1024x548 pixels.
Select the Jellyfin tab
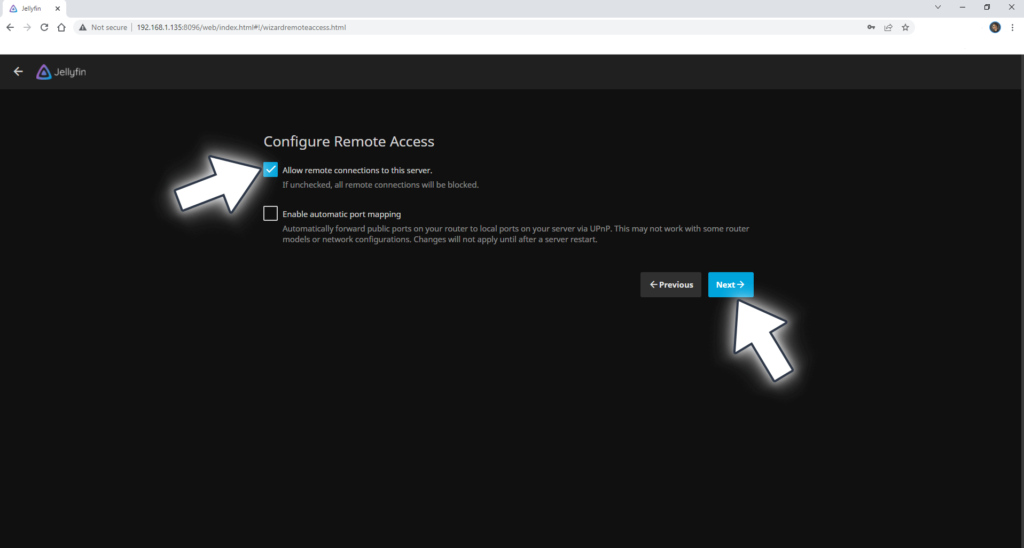click(34, 8)
